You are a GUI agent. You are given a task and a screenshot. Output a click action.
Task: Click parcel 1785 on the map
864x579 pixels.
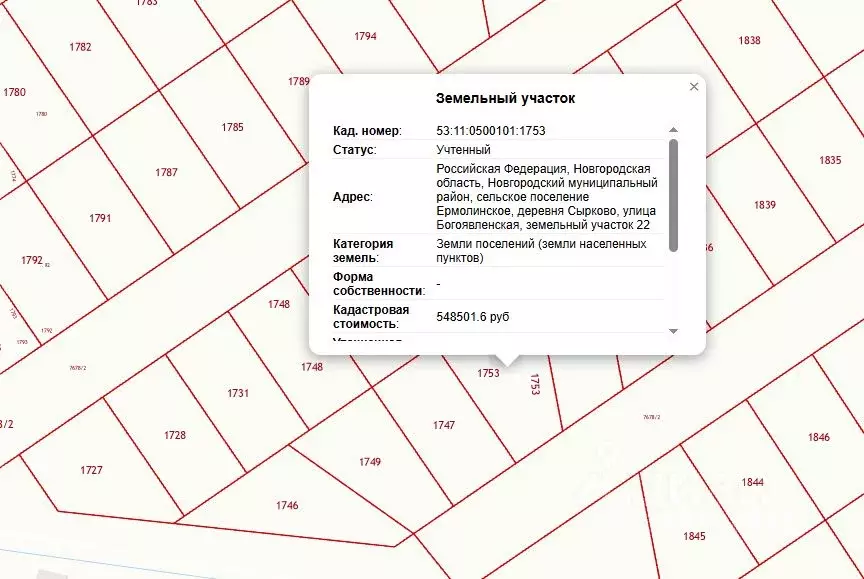(x=232, y=128)
